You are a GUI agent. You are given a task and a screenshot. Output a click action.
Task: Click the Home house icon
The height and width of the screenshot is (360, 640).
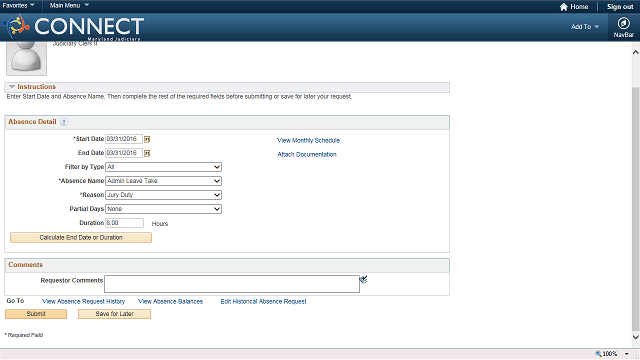click(564, 7)
